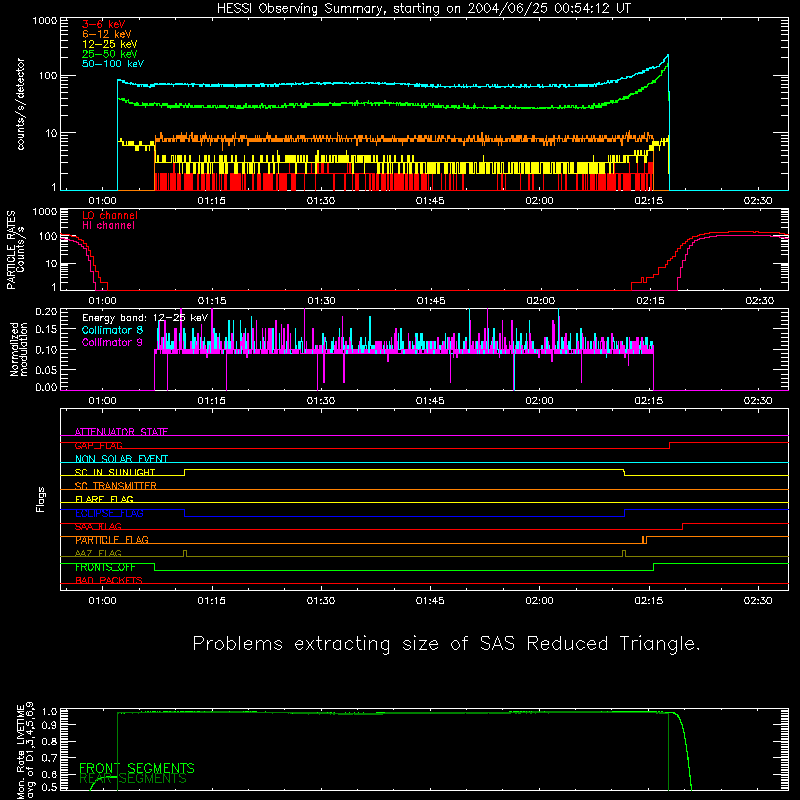Click the 02:30 tick label under the counts plot

point(758,201)
